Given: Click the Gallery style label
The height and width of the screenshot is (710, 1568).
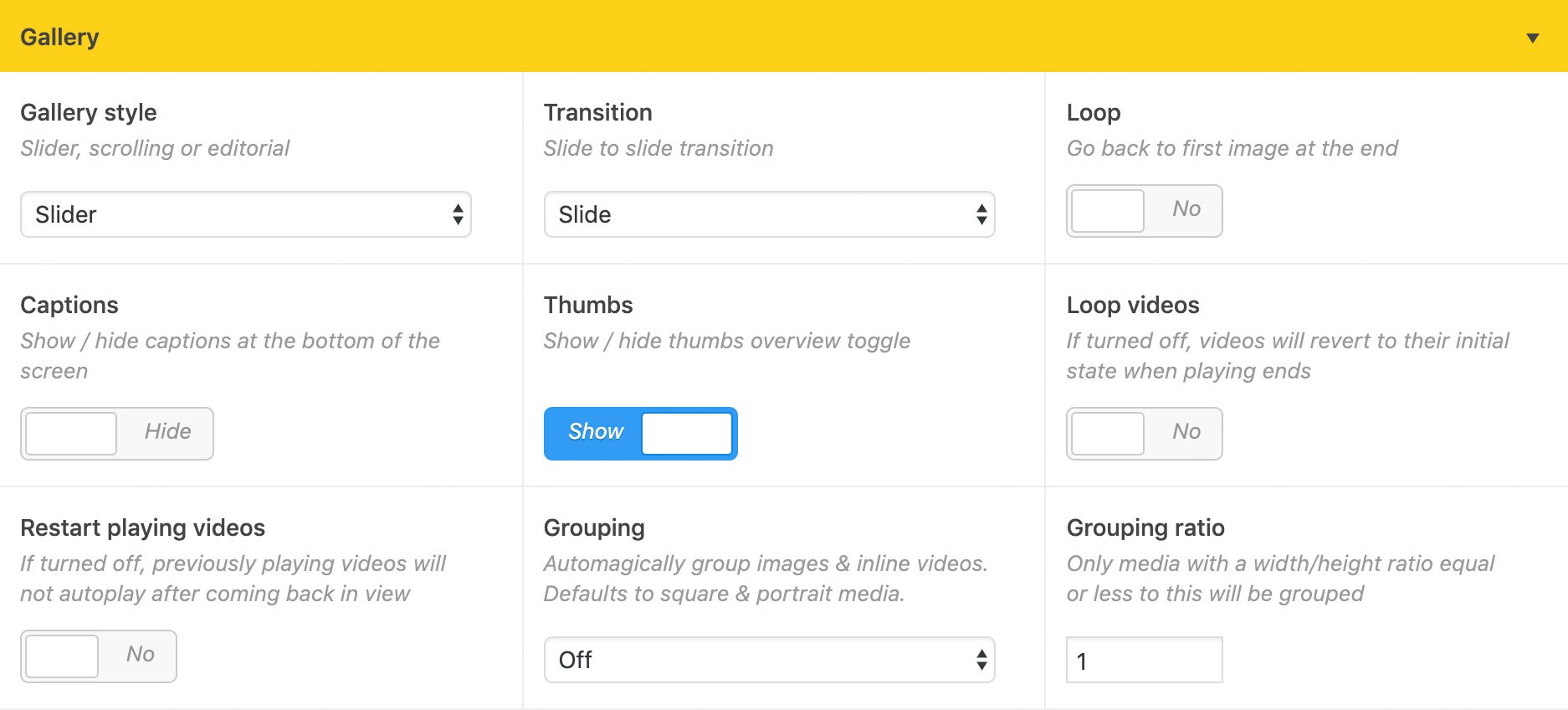Looking at the screenshot, I should (x=89, y=112).
